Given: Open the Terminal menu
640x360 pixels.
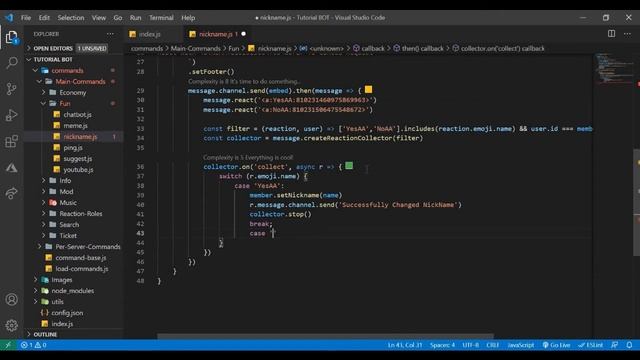Looking at the screenshot, I should 161,18.
